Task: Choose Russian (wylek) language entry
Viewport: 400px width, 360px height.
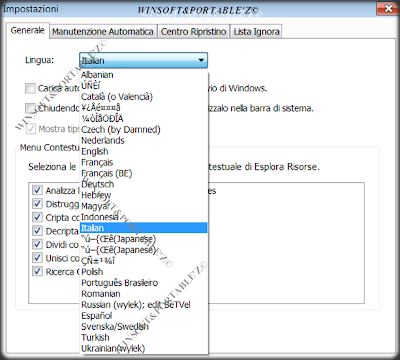Action: click(x=144, y=305)
